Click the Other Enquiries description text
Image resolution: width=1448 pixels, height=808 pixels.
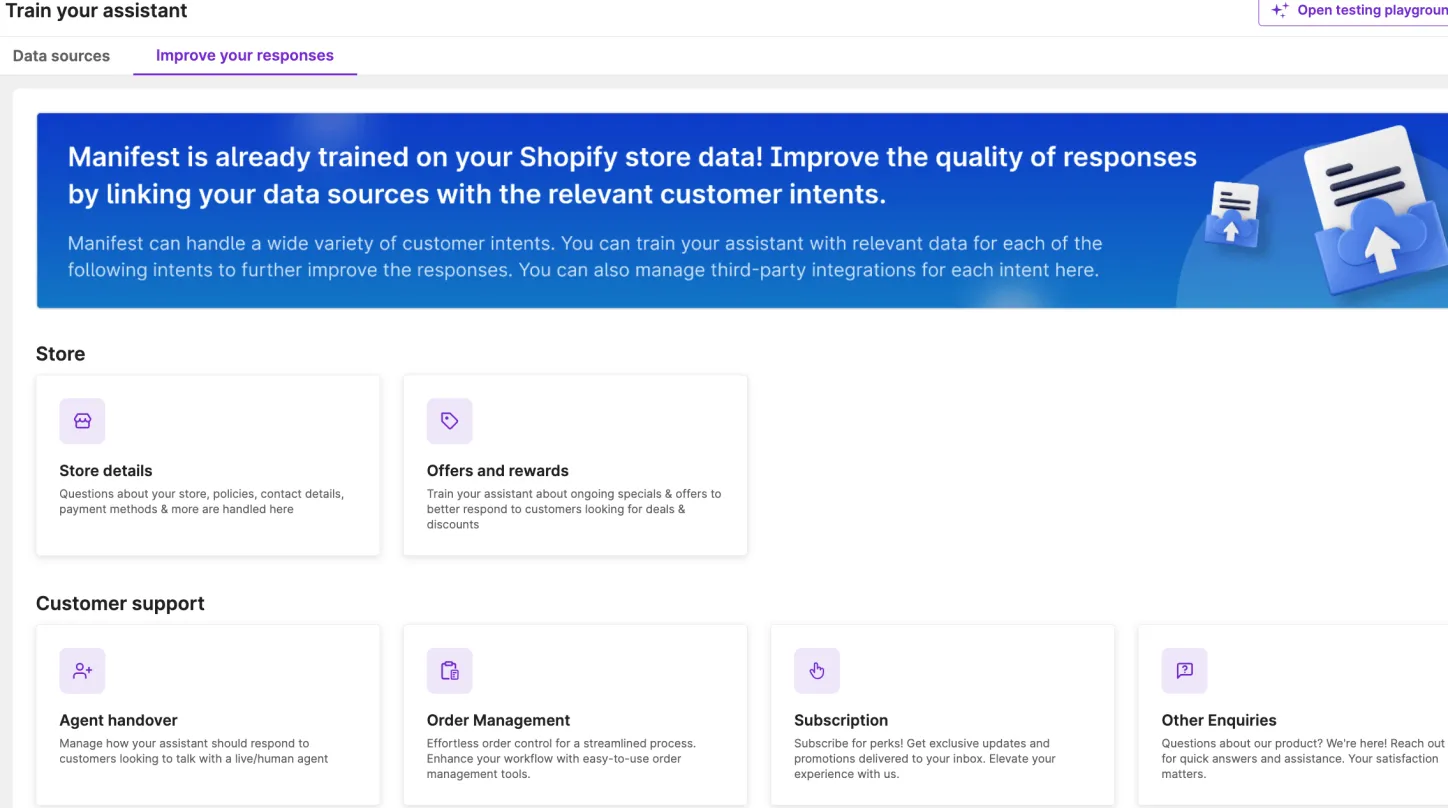pyautogui.click(x=1303, y=759)
